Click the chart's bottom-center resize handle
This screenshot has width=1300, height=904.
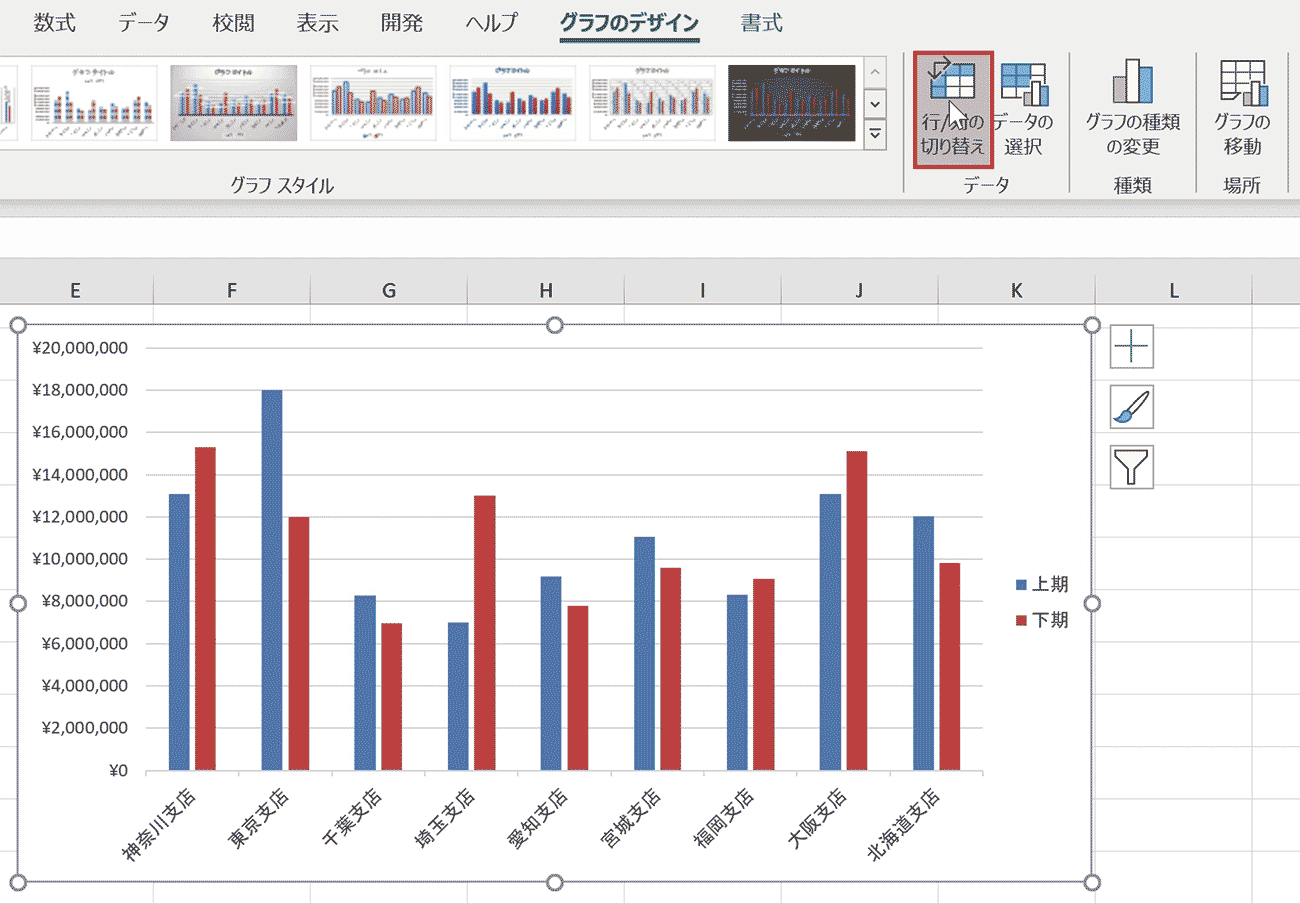tap(555, 882)
